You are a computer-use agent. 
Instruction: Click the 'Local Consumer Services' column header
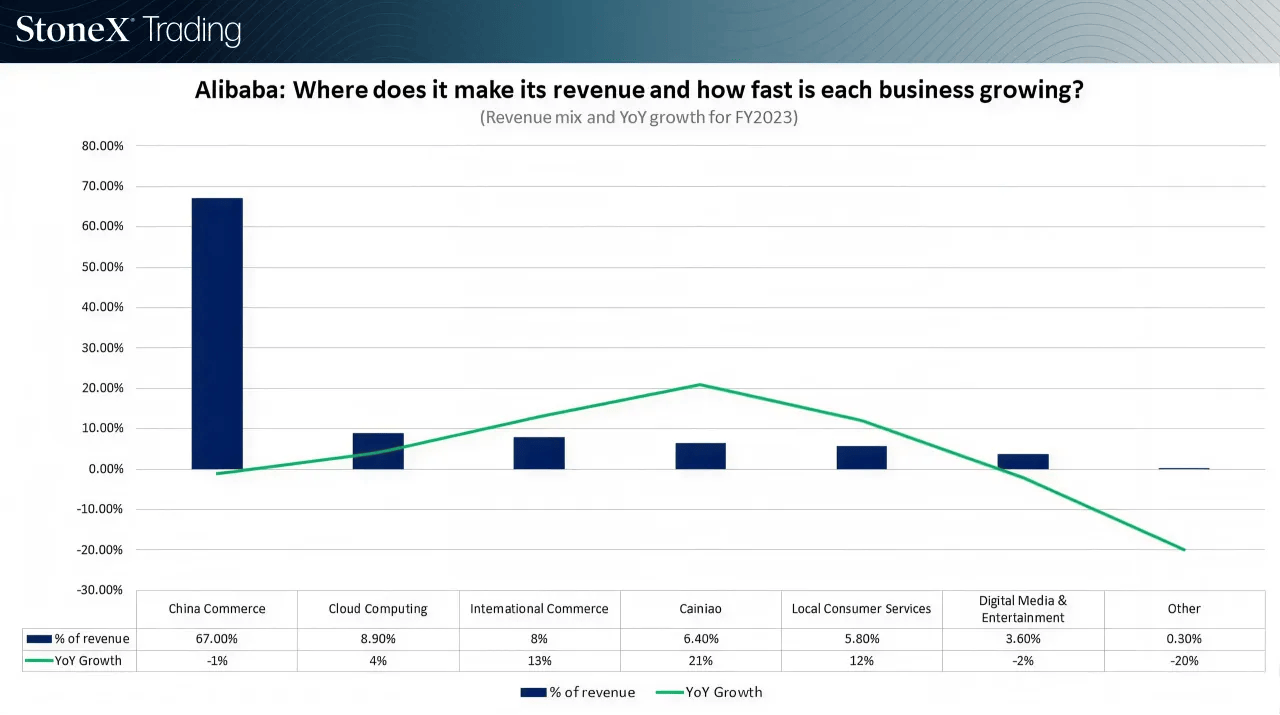click(861, 609)
